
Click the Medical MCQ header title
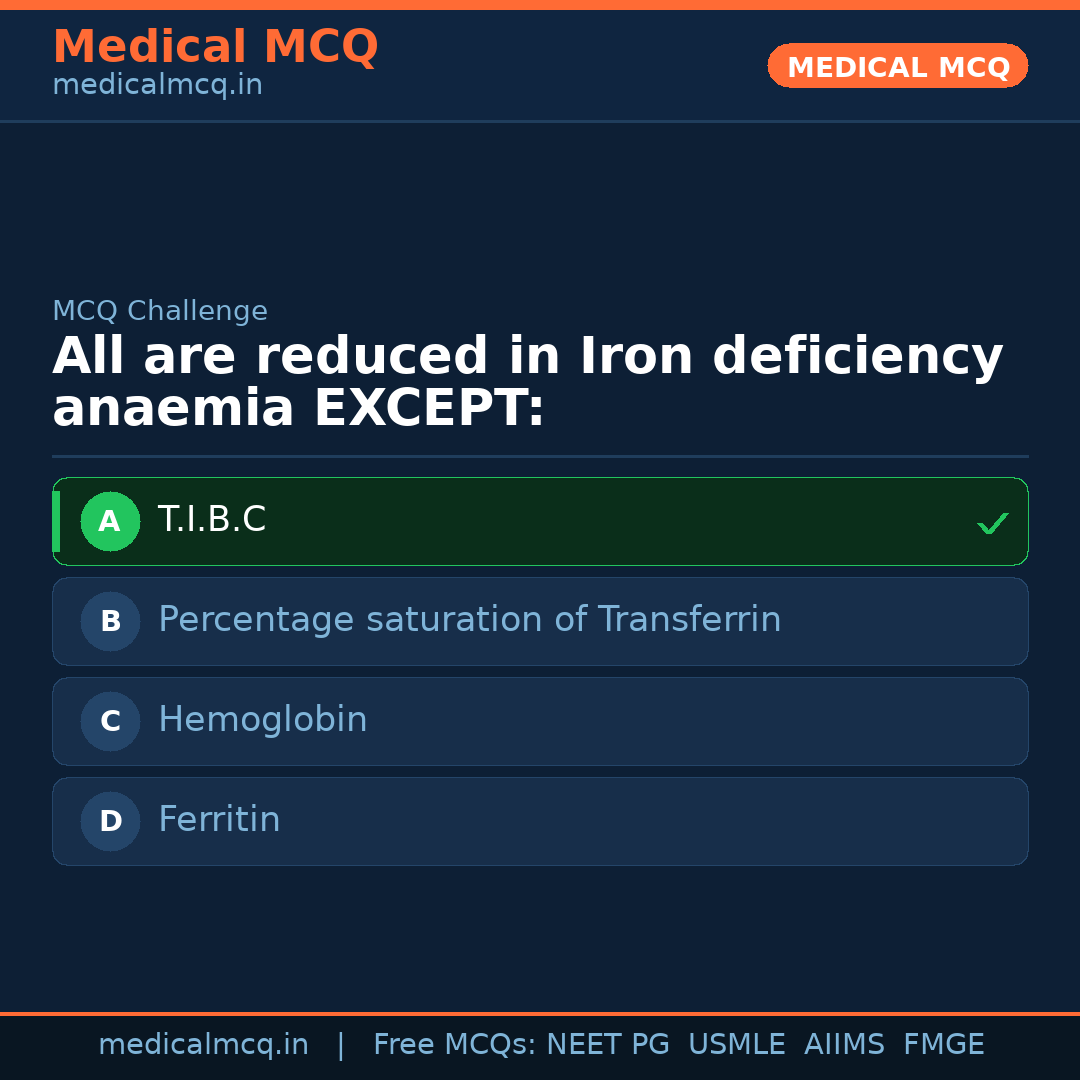(x=215, y=47)
